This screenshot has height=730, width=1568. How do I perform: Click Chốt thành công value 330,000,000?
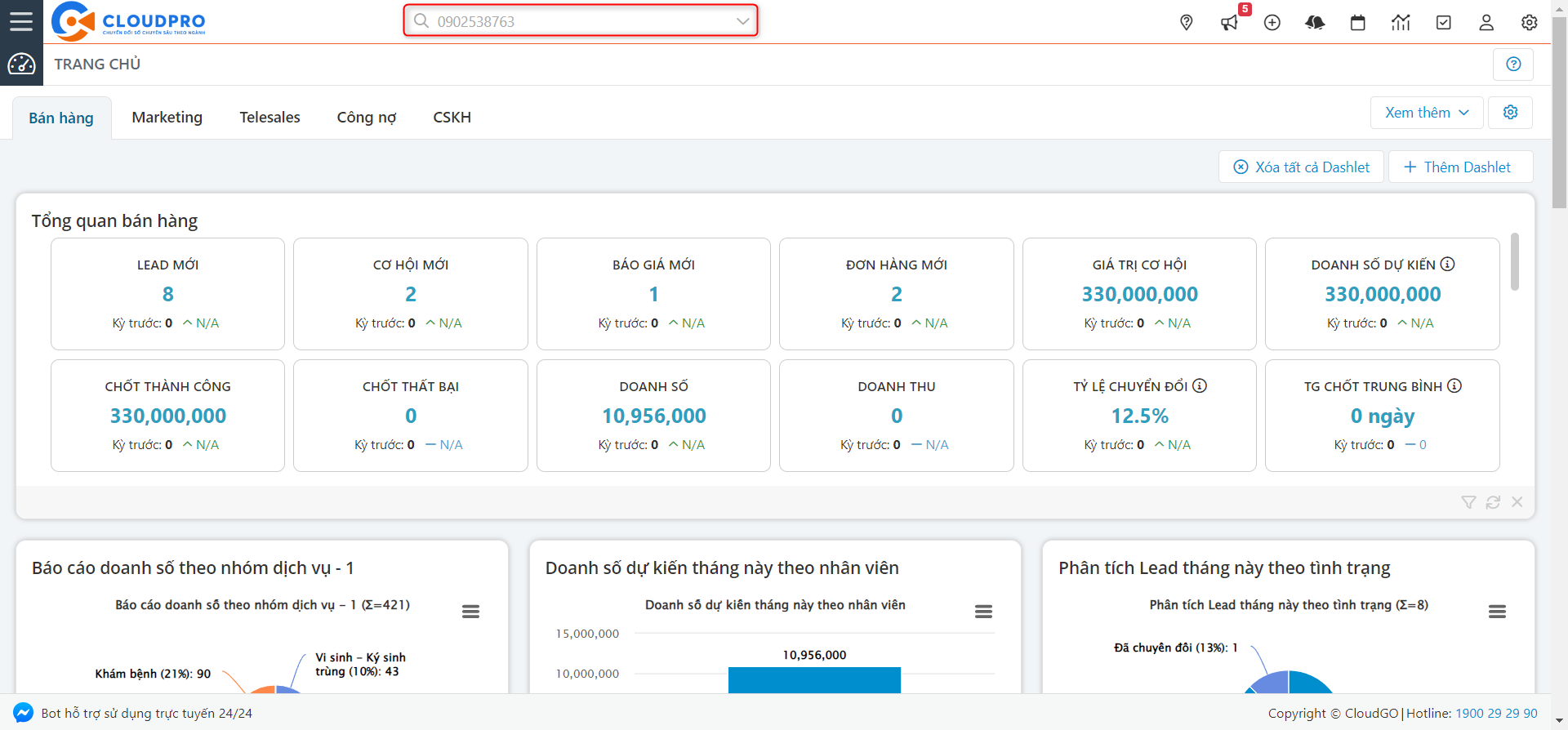pyautogui.click(x=167, y=416)
